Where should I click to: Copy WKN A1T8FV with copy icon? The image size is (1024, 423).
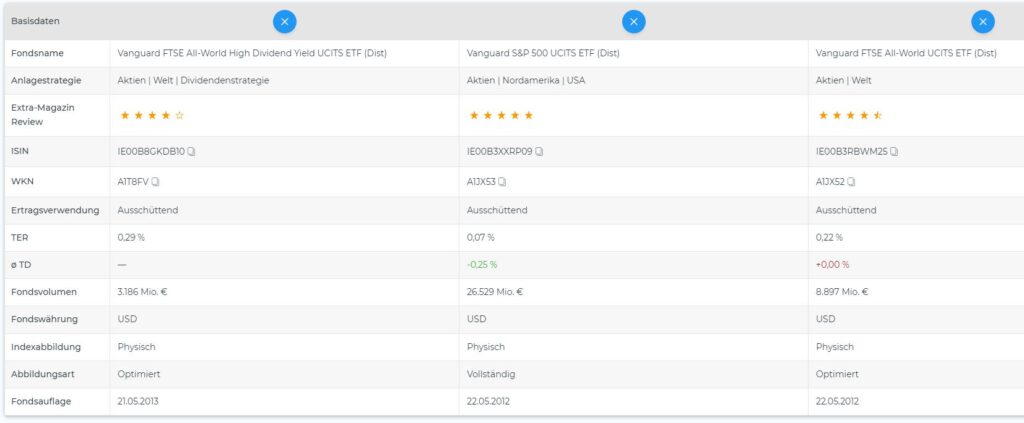155,182
